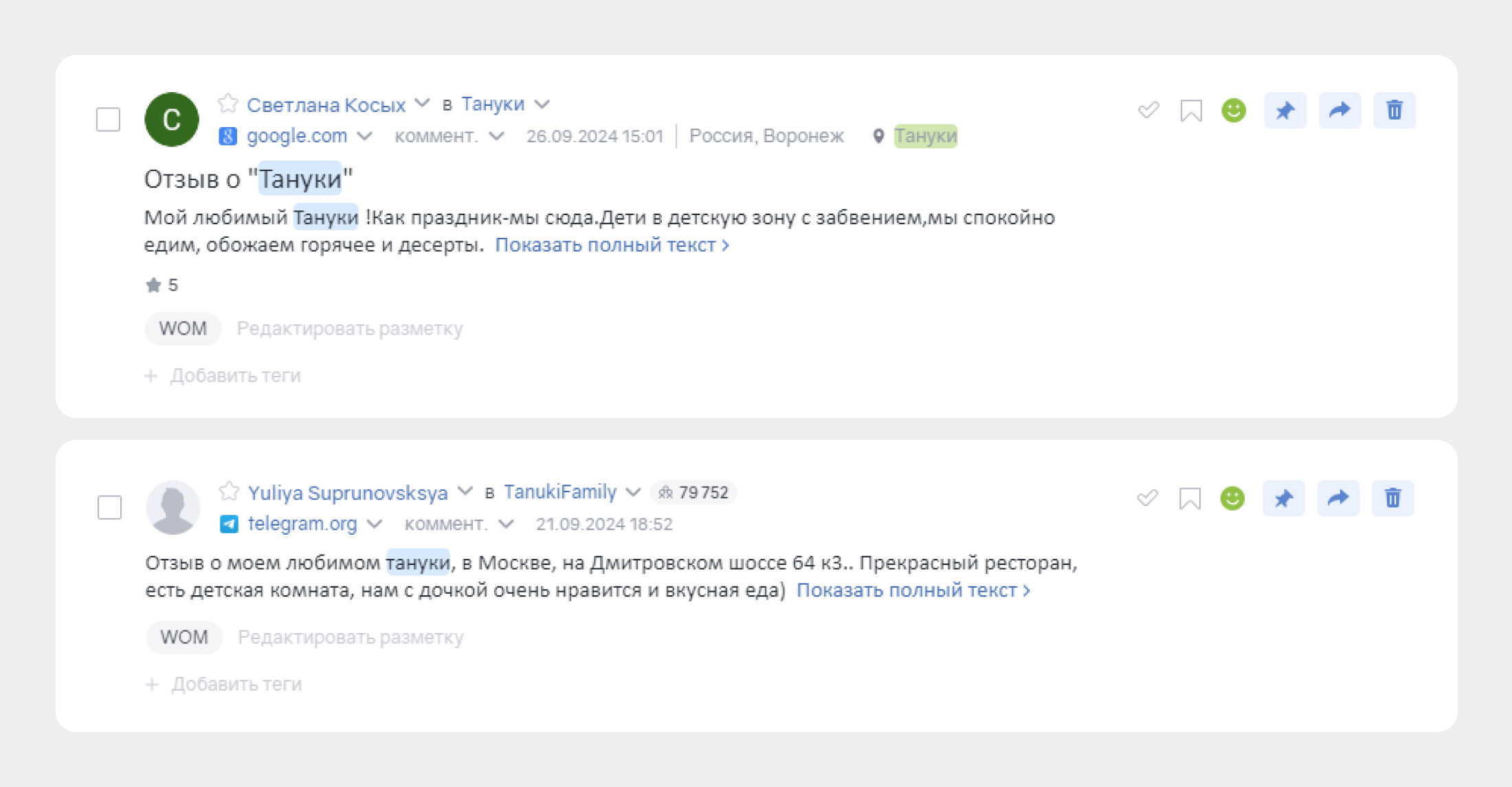Share the Светлана Косых review
The width and height of the screenshot is (1512, 787).
(x=1339, y=110)
